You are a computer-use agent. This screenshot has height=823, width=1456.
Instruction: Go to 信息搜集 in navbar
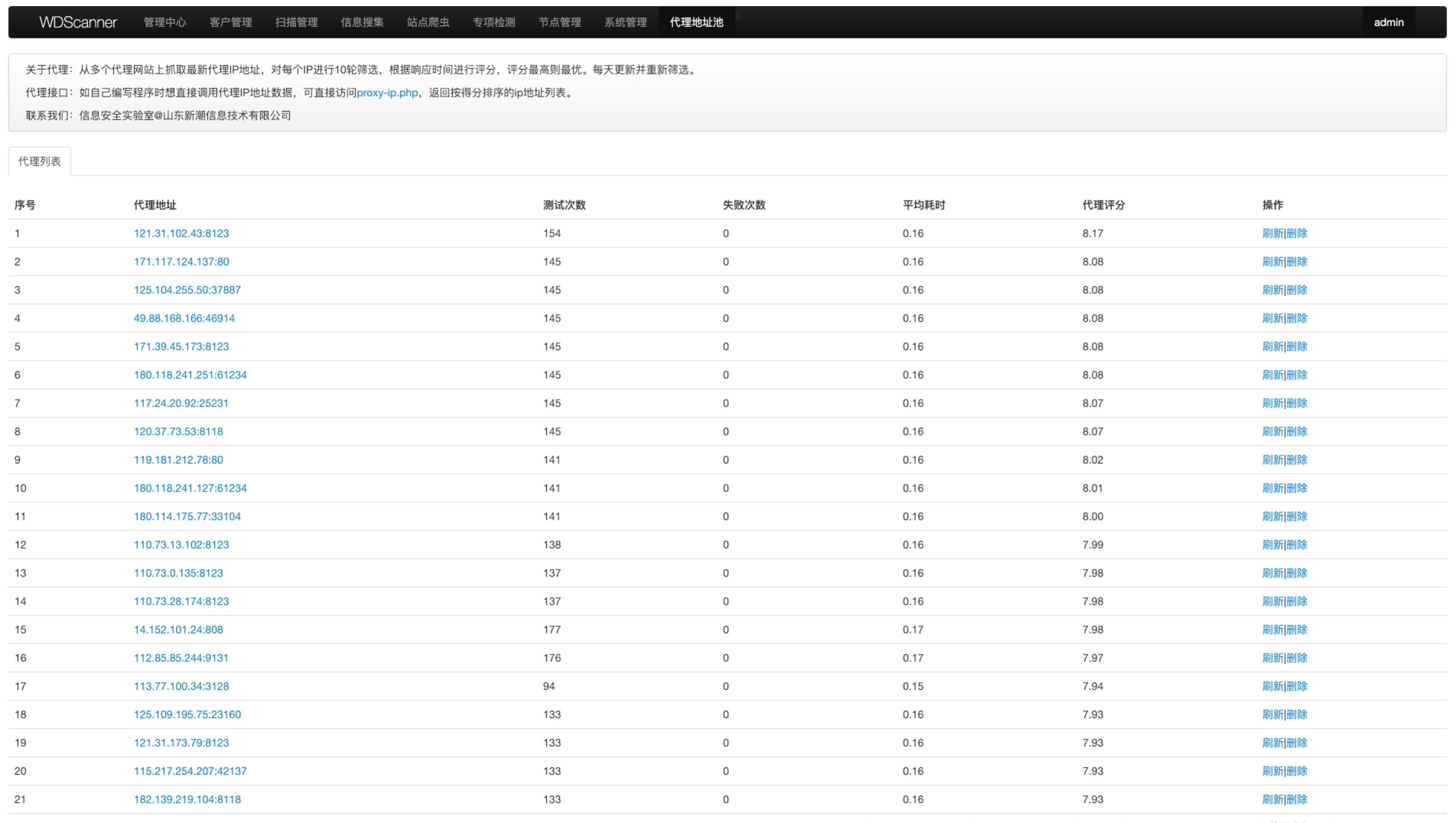tap(362, 22)
